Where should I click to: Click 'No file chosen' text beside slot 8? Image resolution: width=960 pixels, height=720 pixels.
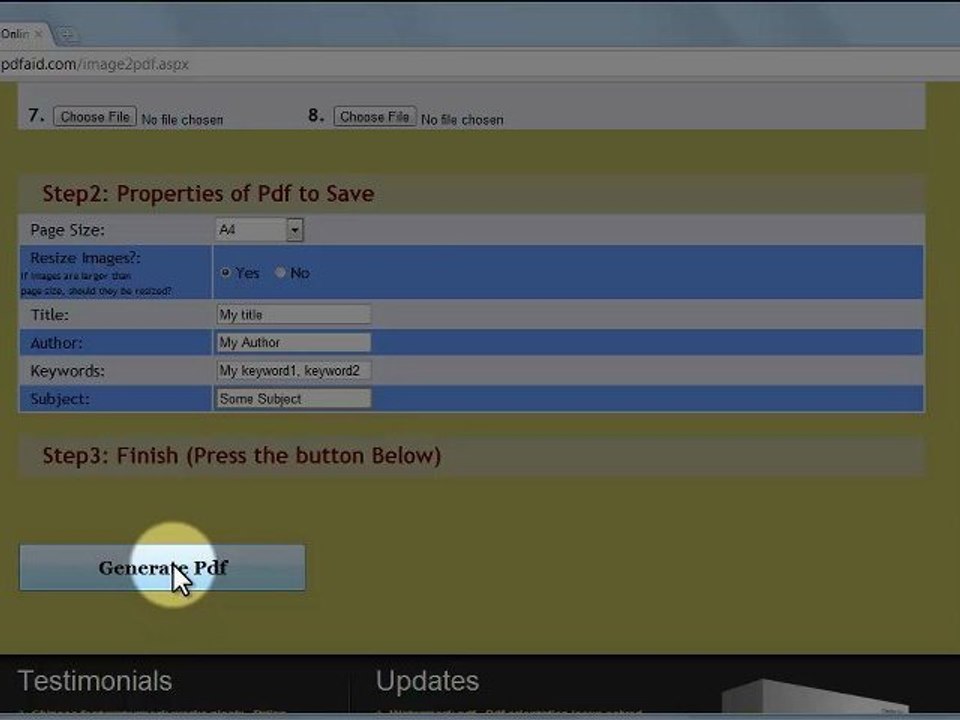[x=462, y=120]
